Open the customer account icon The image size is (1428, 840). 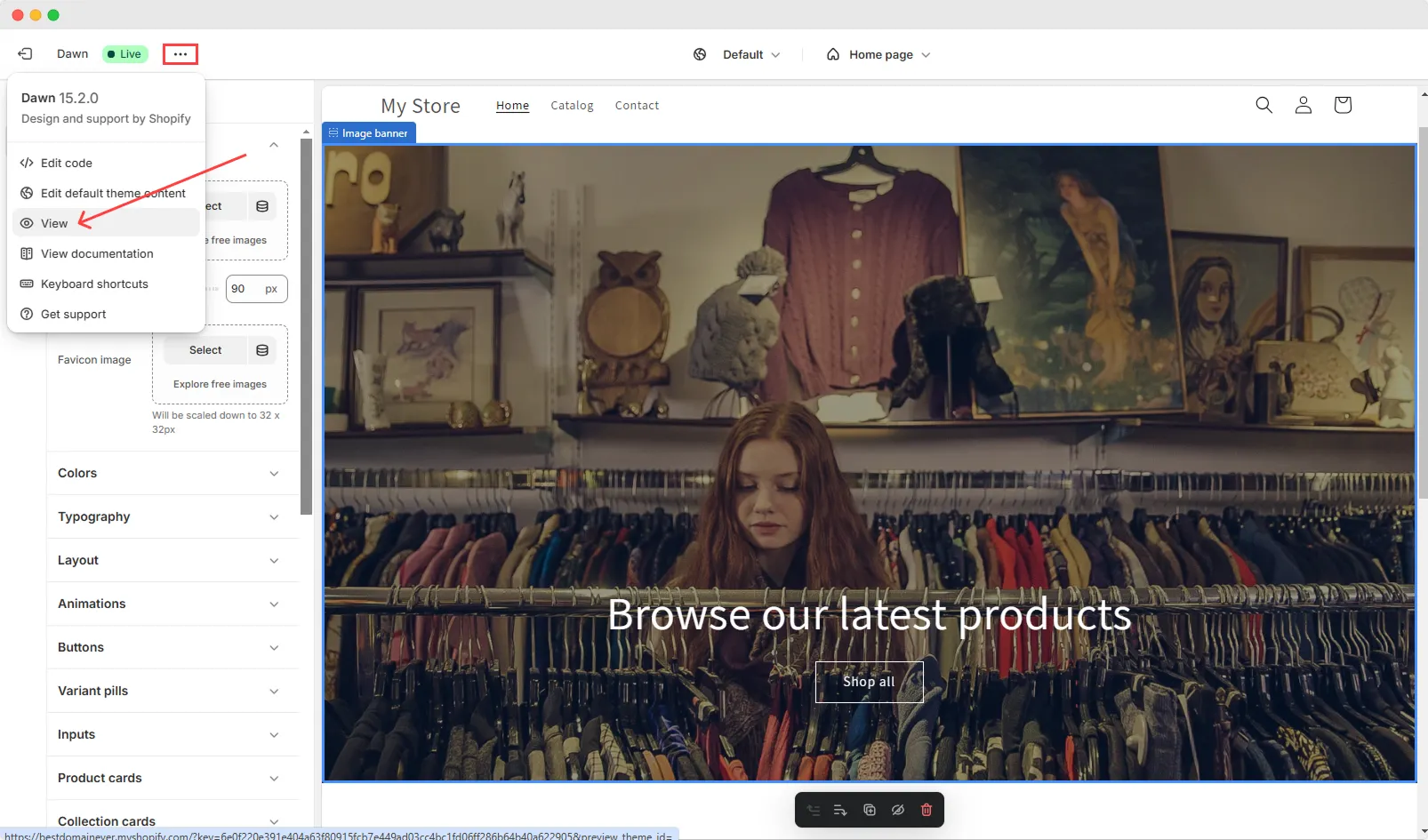(x=1303, y=105)
